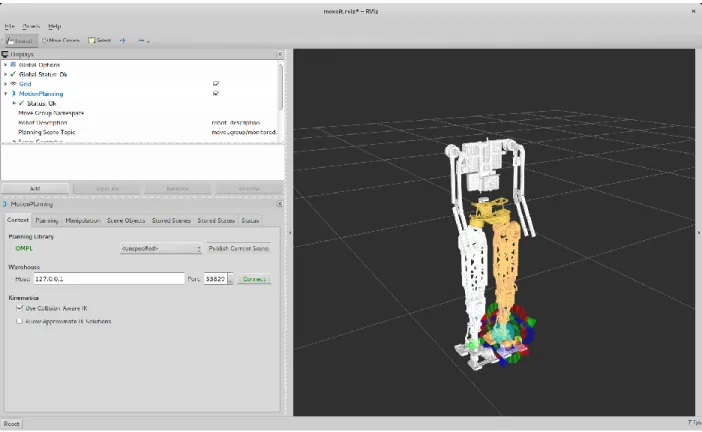
Task: Switch to the Context tab
Action: point(17,220)
